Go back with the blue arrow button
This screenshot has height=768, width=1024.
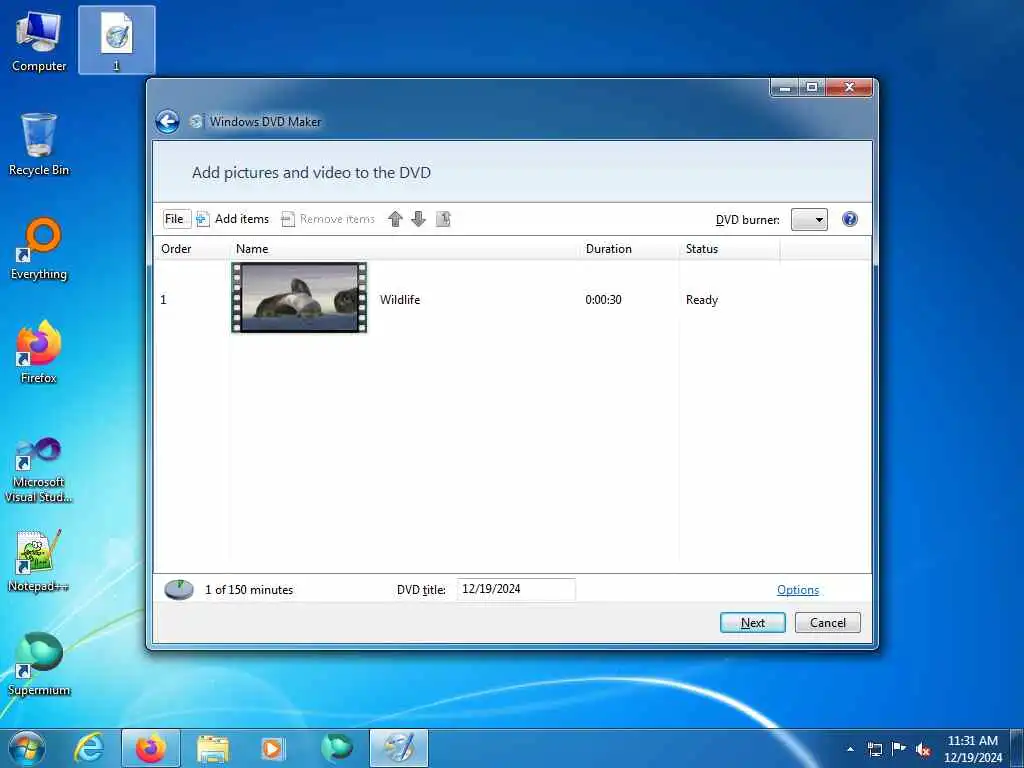pos(168,122)
